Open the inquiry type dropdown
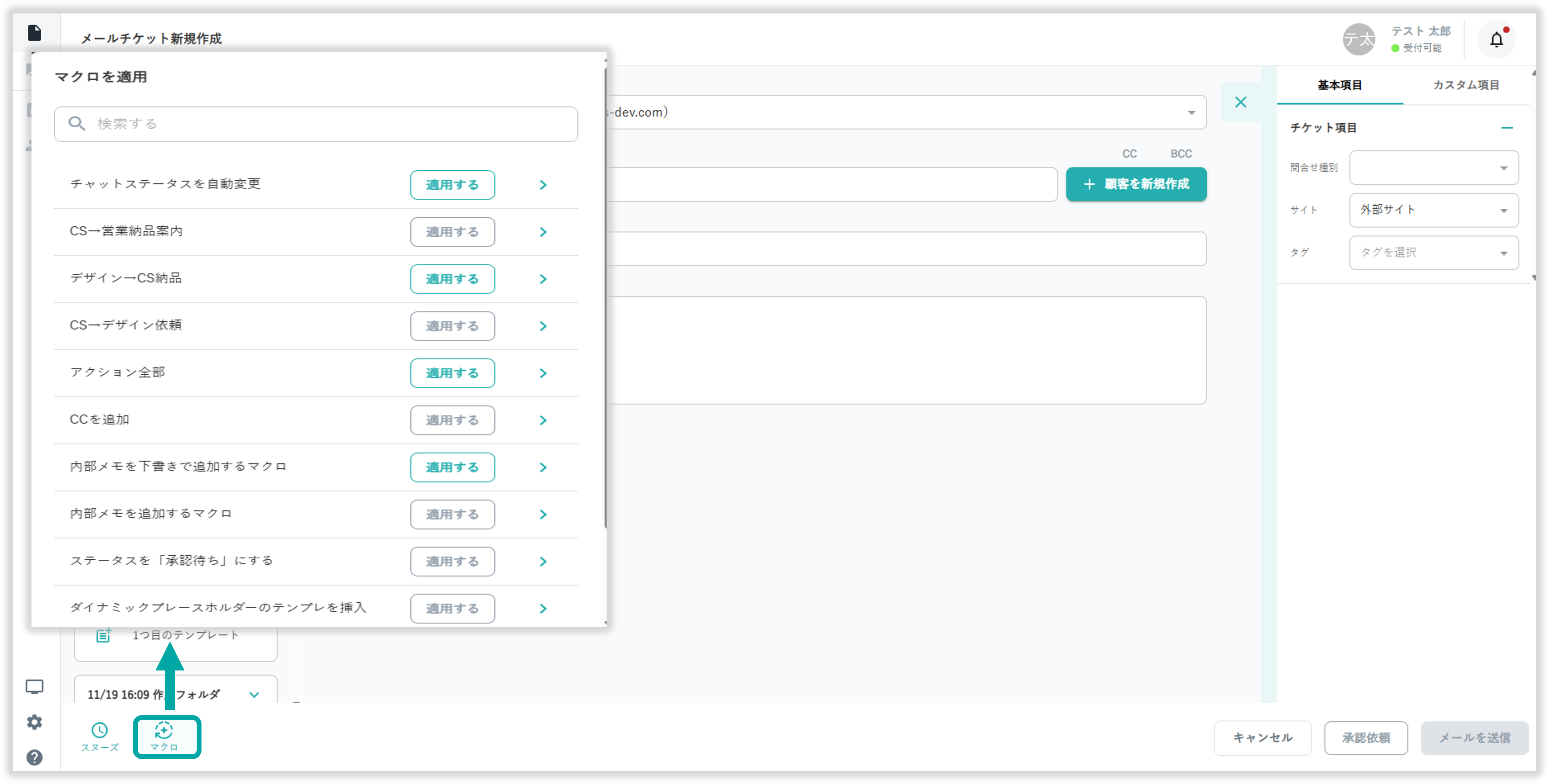The image size is (1549, 784). (1434, 168)
